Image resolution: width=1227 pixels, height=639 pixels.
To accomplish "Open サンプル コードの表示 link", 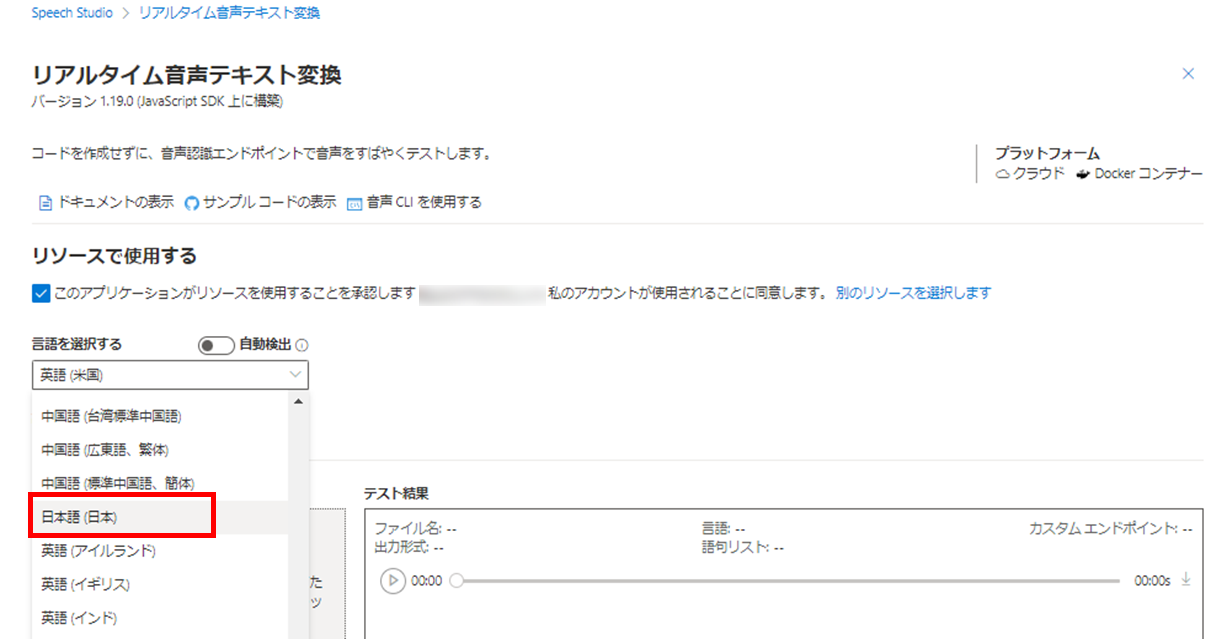I will pos(269,202).
